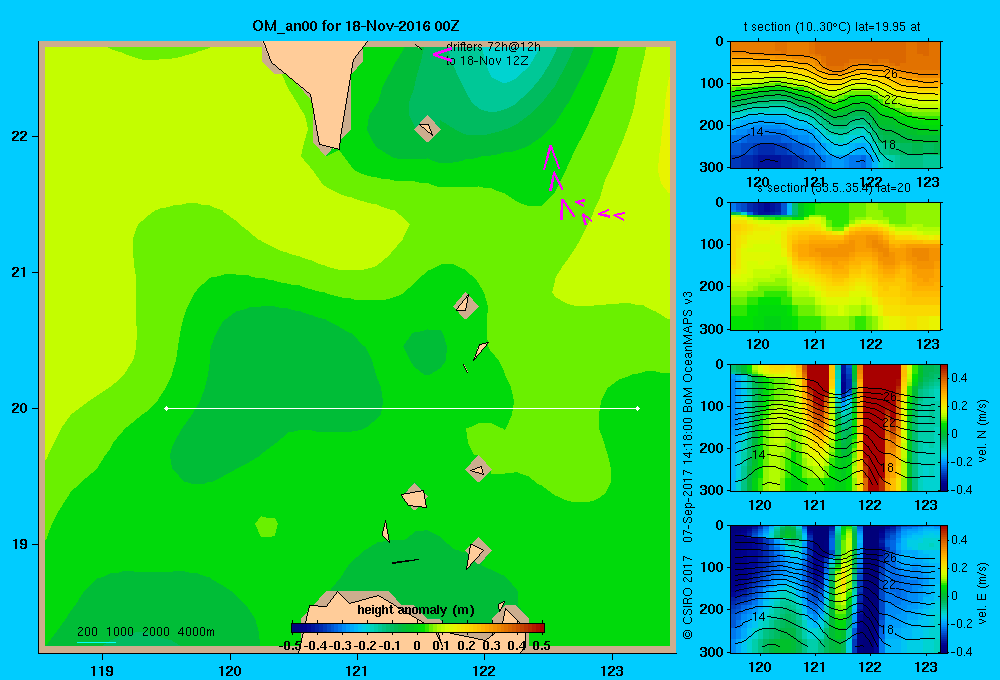This screenshot has width=1000, height=680.
Task: Click the map title "OM_an00 for 18-Nov-2016 00Z"
Action: coord(356,26)
